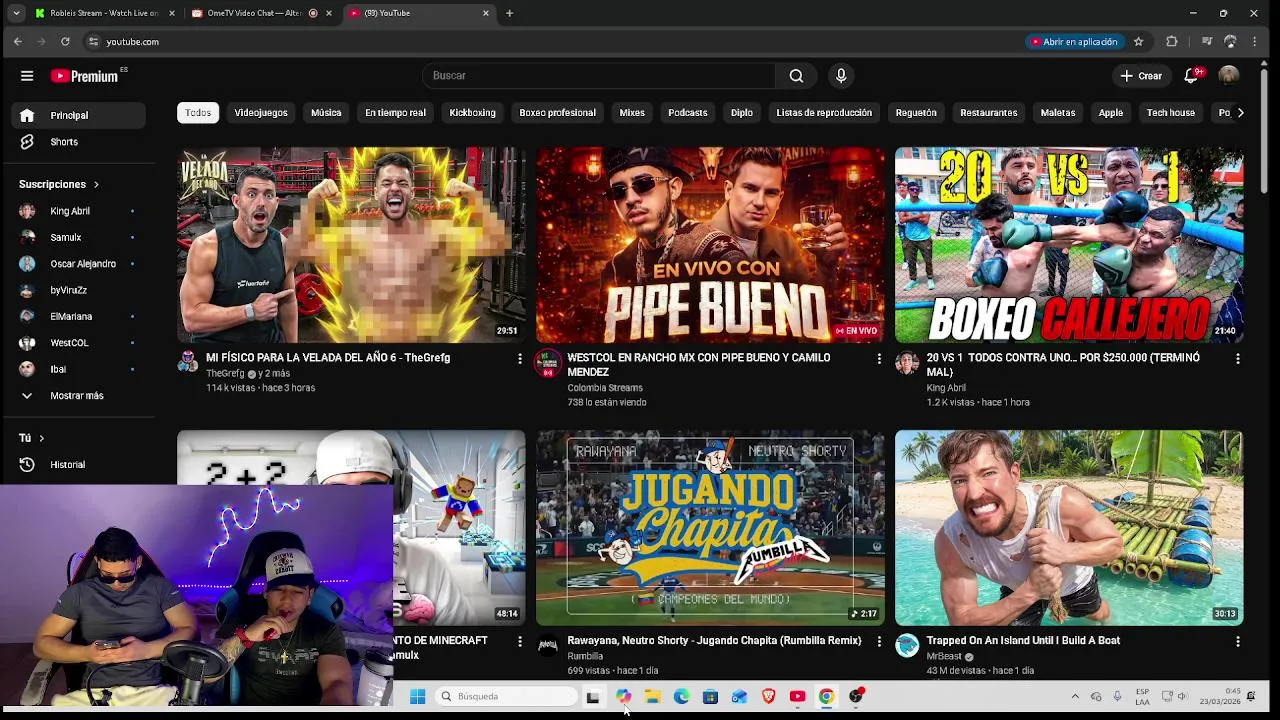Open Brave browser from taskbar
Screen dimensions: 1280x720
(x=769, y=697)
